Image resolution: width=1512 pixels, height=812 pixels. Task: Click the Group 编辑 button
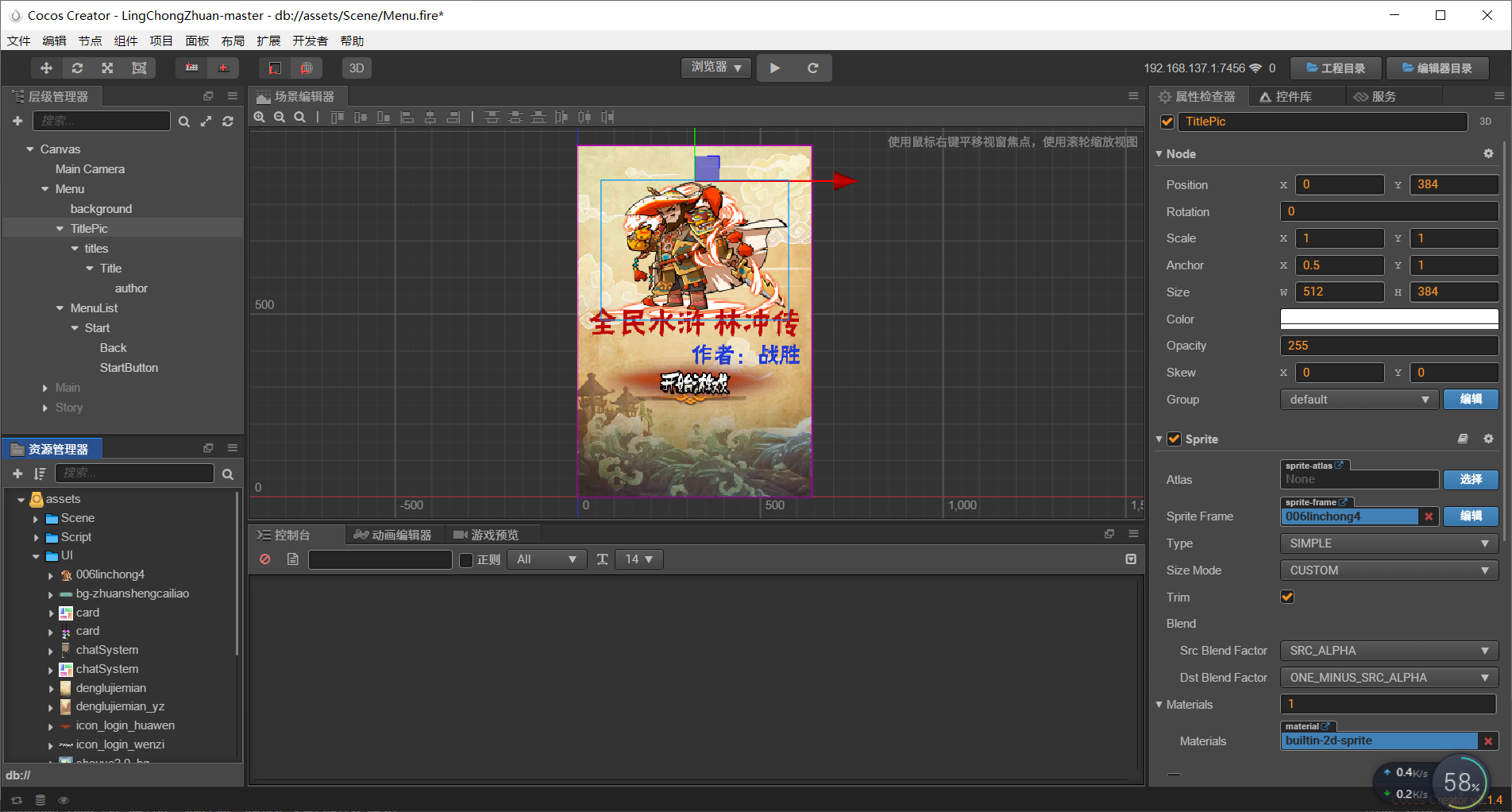(1471, 400)
